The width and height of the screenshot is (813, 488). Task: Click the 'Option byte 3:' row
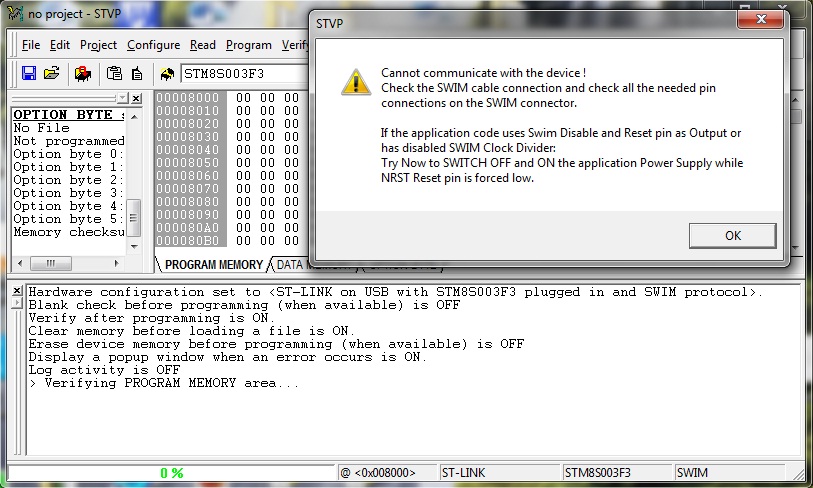point(69,193)
